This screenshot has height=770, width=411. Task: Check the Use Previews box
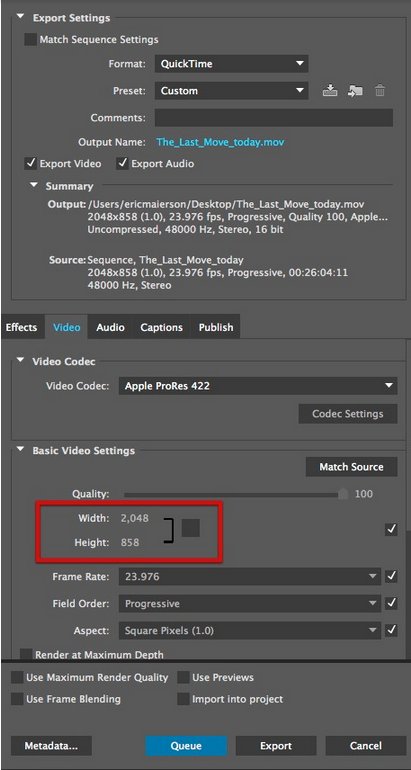click(x=184, y=678)
